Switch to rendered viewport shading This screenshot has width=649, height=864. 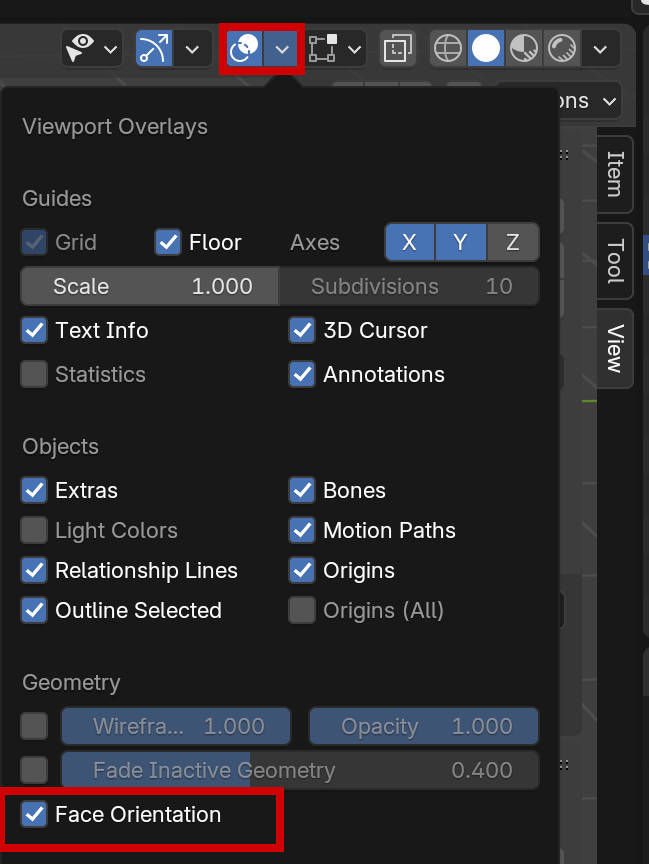click(562, 48)
